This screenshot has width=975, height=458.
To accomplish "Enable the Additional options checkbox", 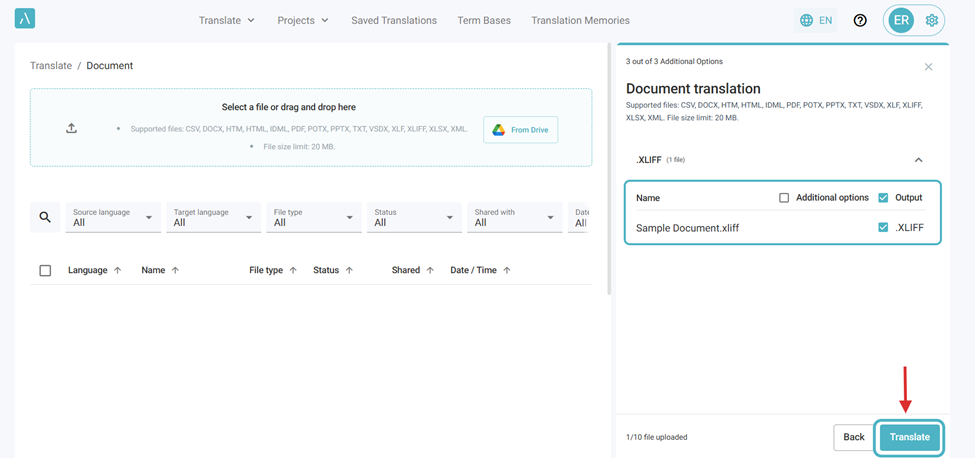I will 784,198.
